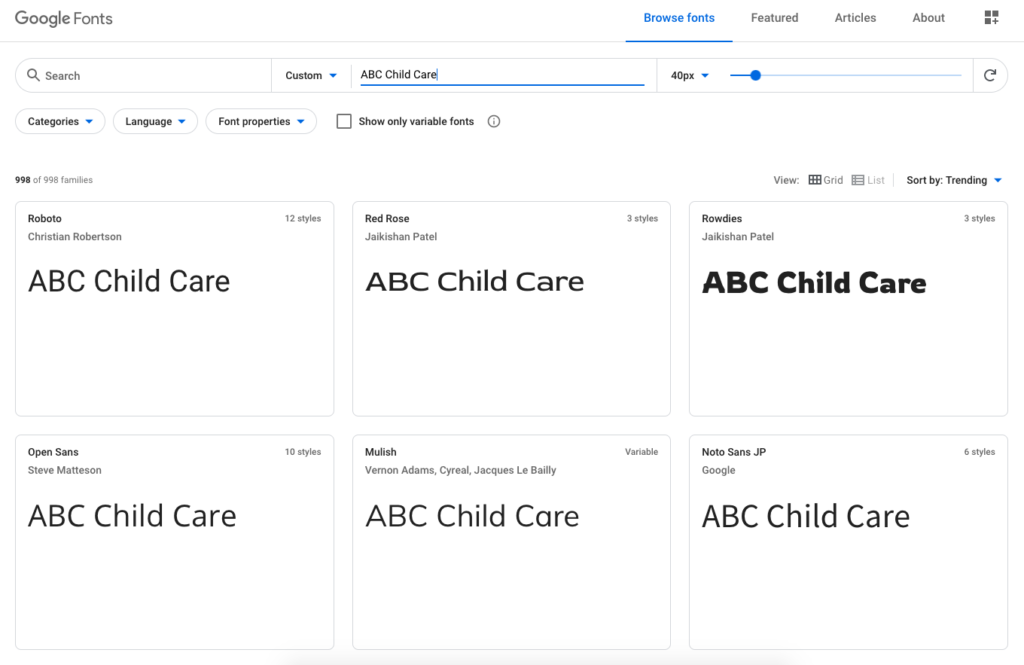This screenshot has height=665, width=1024.
Task: Open the Custom preview text dropdown
Action: click(x=311, y=75)
